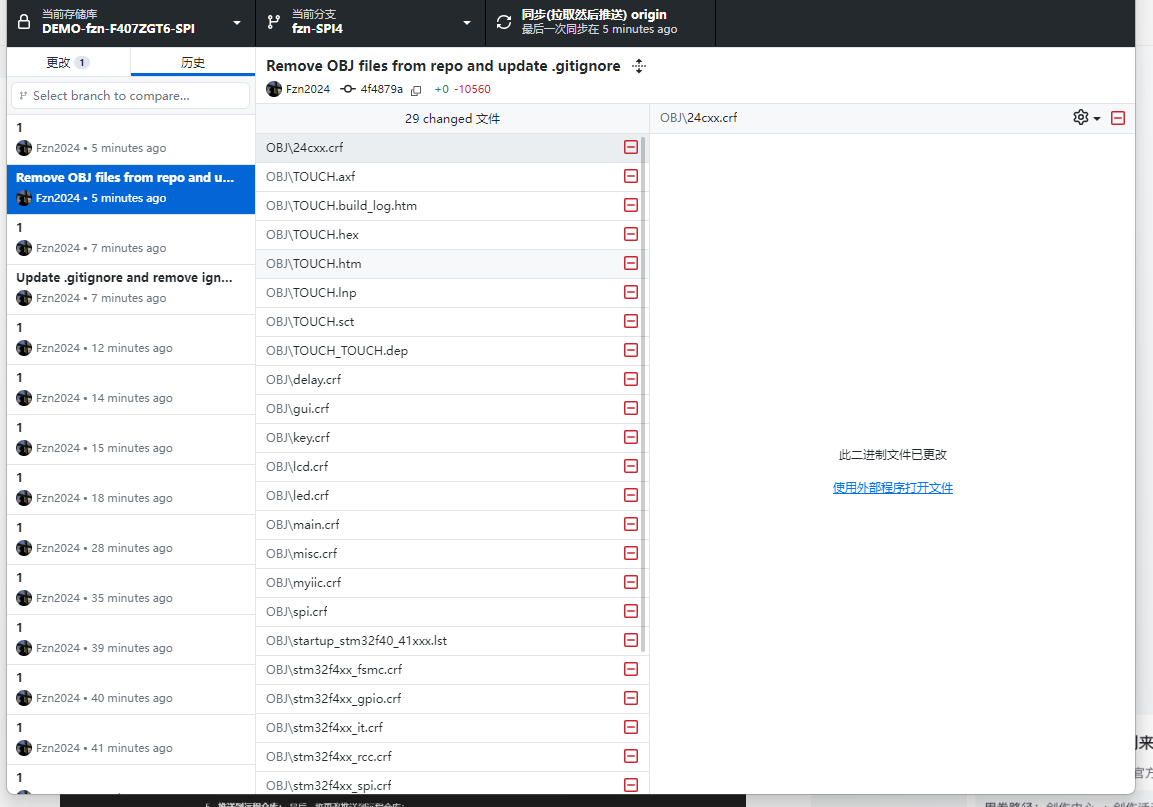Viewport: 1153px width, 807px height.
Task: Click the Select branch to compare field
Action: [x=129, y=95]
